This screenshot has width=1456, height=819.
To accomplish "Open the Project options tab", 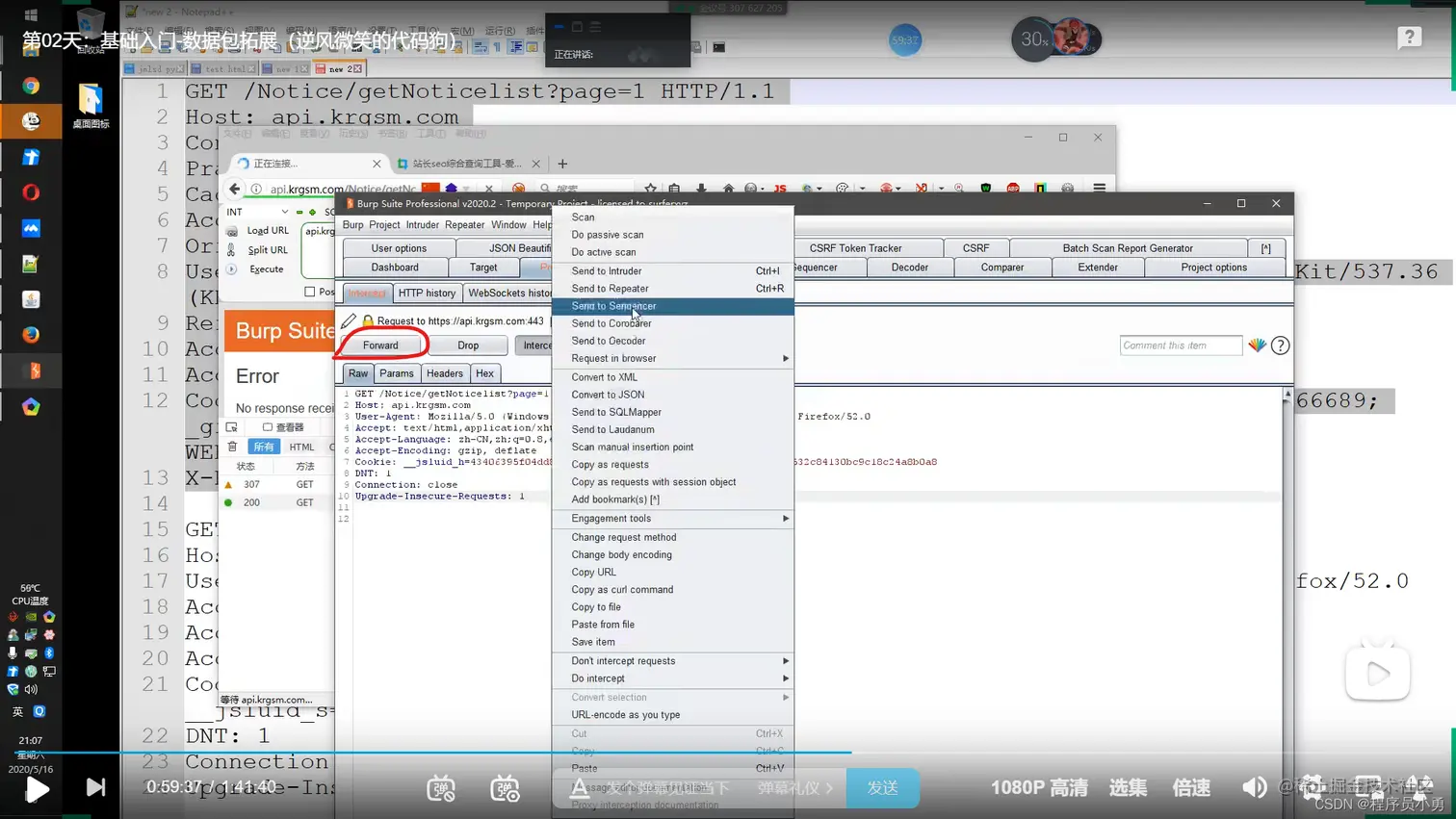I will (x=1214, y=268).
